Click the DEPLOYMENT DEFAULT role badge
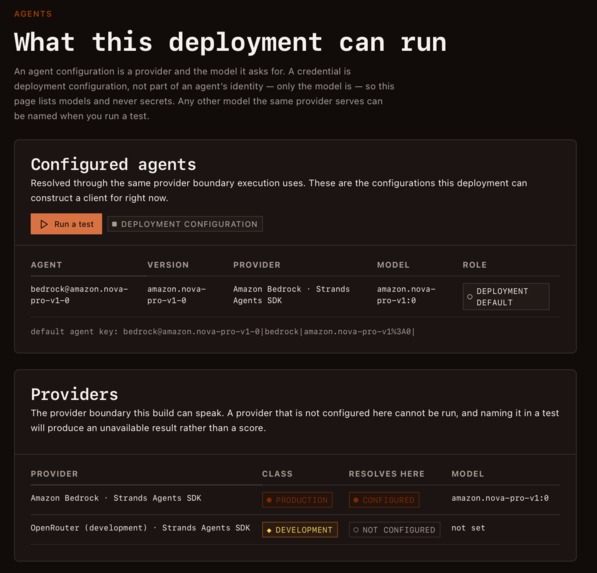Image resolution: width=597 pixels, height=573 pixels. pyautogui.click(x=506, y=297)
